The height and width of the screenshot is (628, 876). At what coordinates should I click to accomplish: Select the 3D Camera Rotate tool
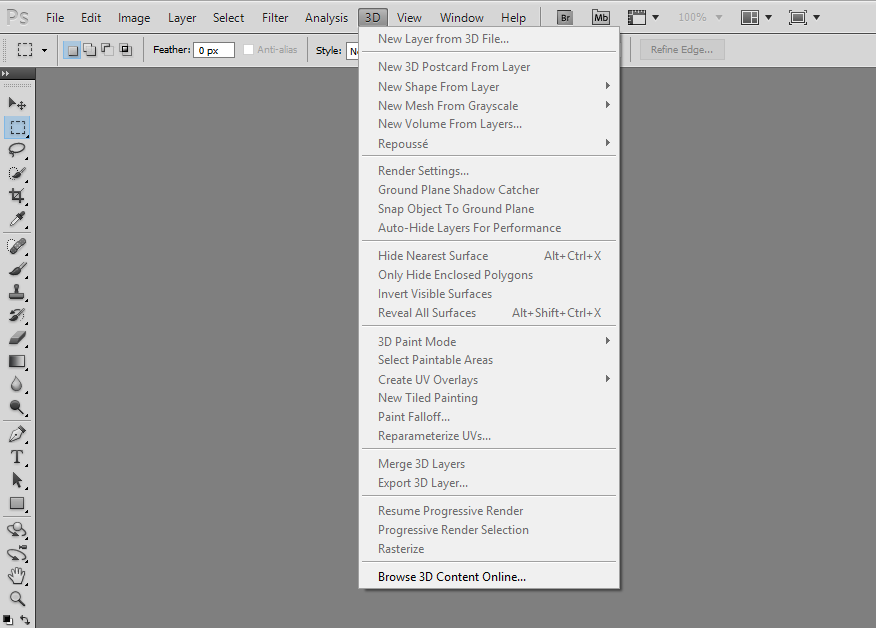(17, 553)
